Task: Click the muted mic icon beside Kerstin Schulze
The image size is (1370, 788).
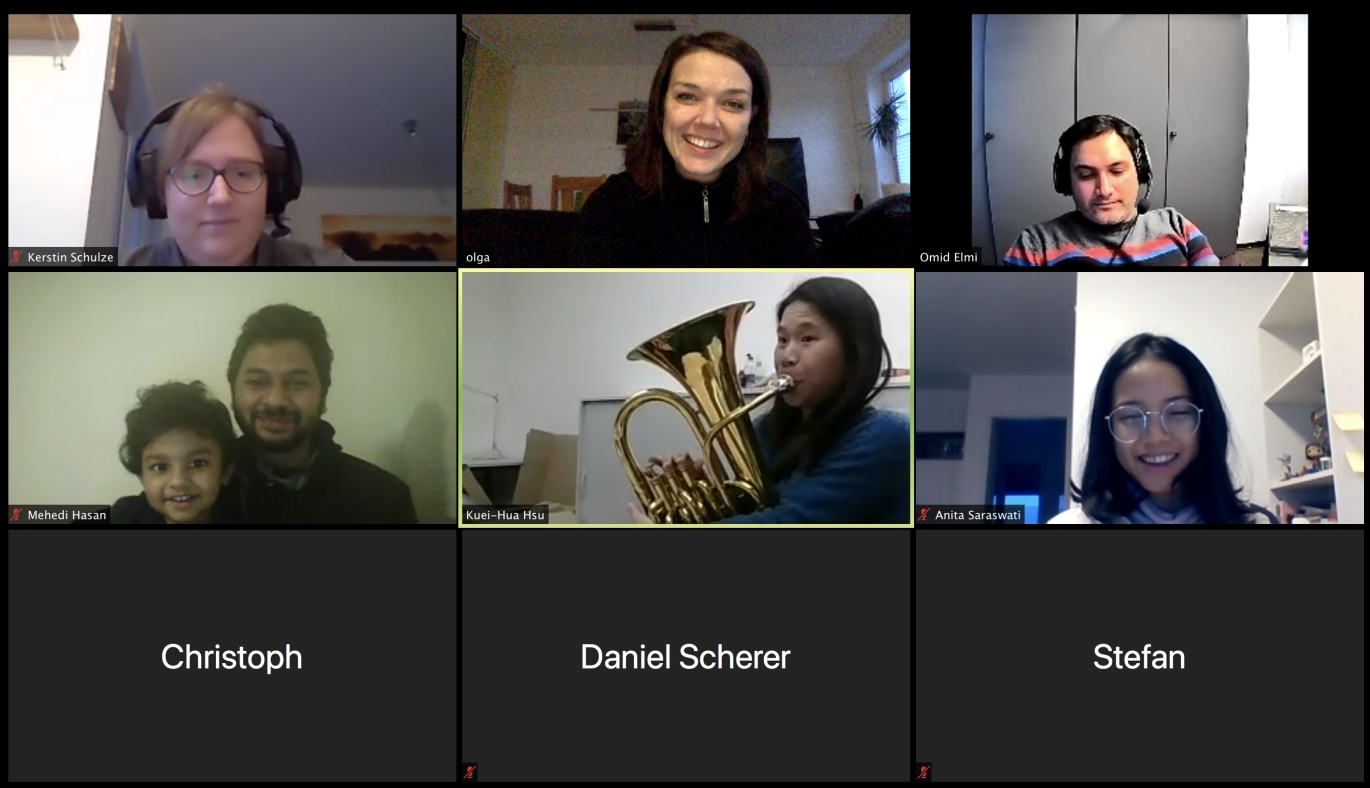Action: tap(16, 257)
